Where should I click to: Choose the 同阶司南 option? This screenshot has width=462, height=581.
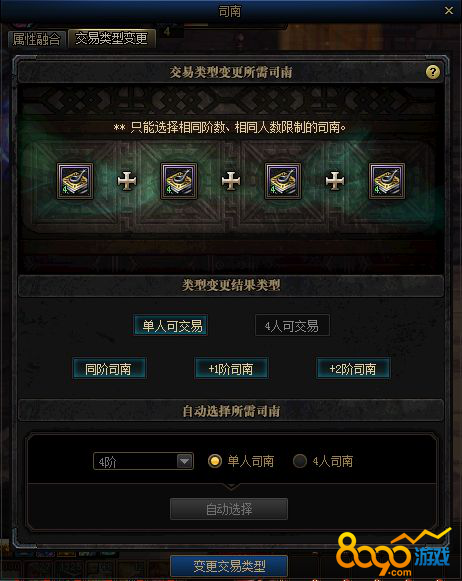[x=109, y=368]
